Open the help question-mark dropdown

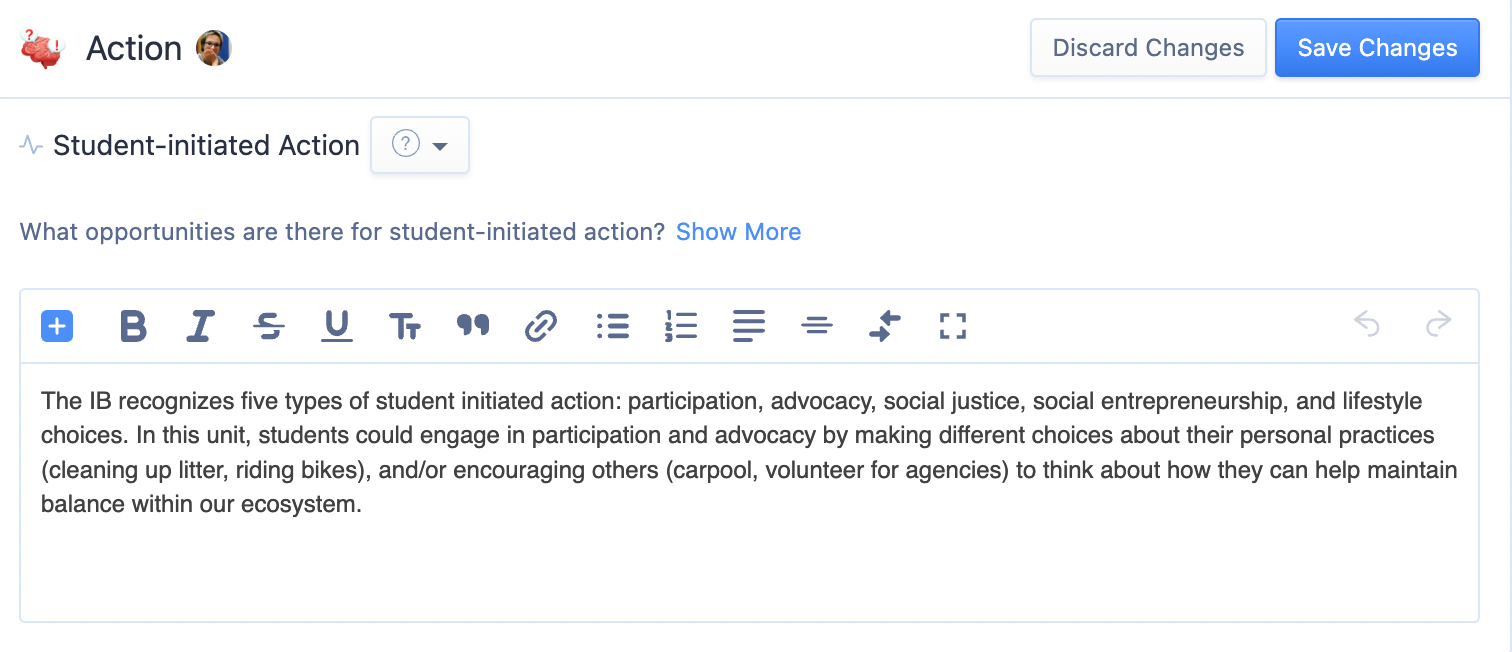tap(419, 146)
